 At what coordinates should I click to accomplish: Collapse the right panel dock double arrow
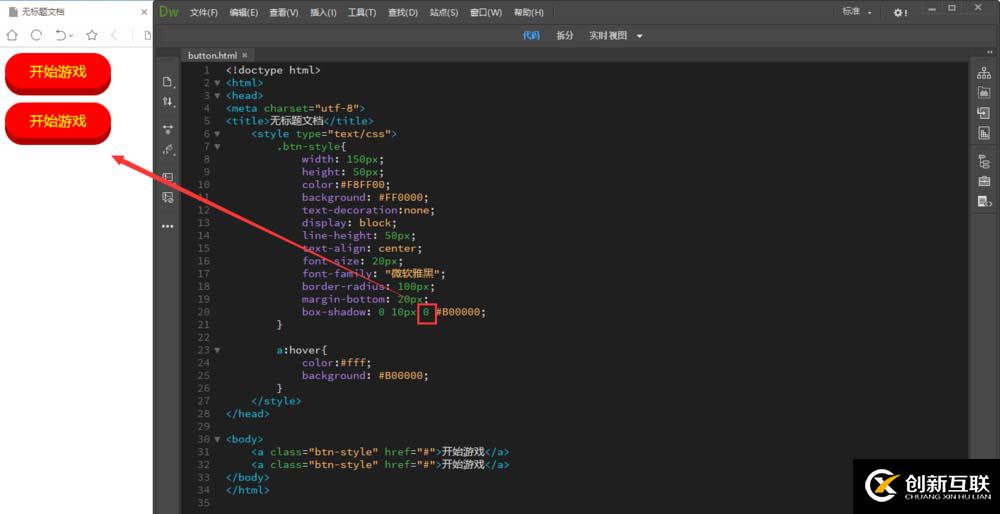(x=990, y=52)
